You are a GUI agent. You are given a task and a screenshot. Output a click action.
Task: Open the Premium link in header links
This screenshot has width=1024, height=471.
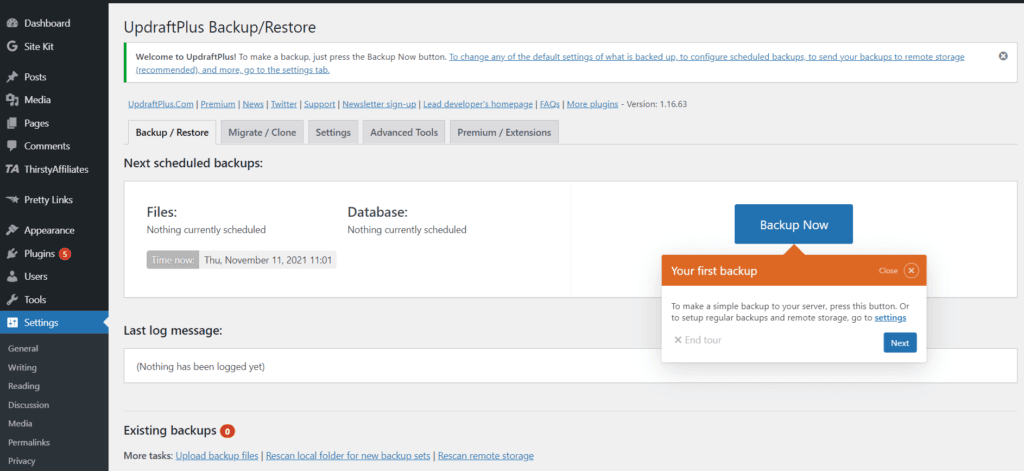coord(218,104)
